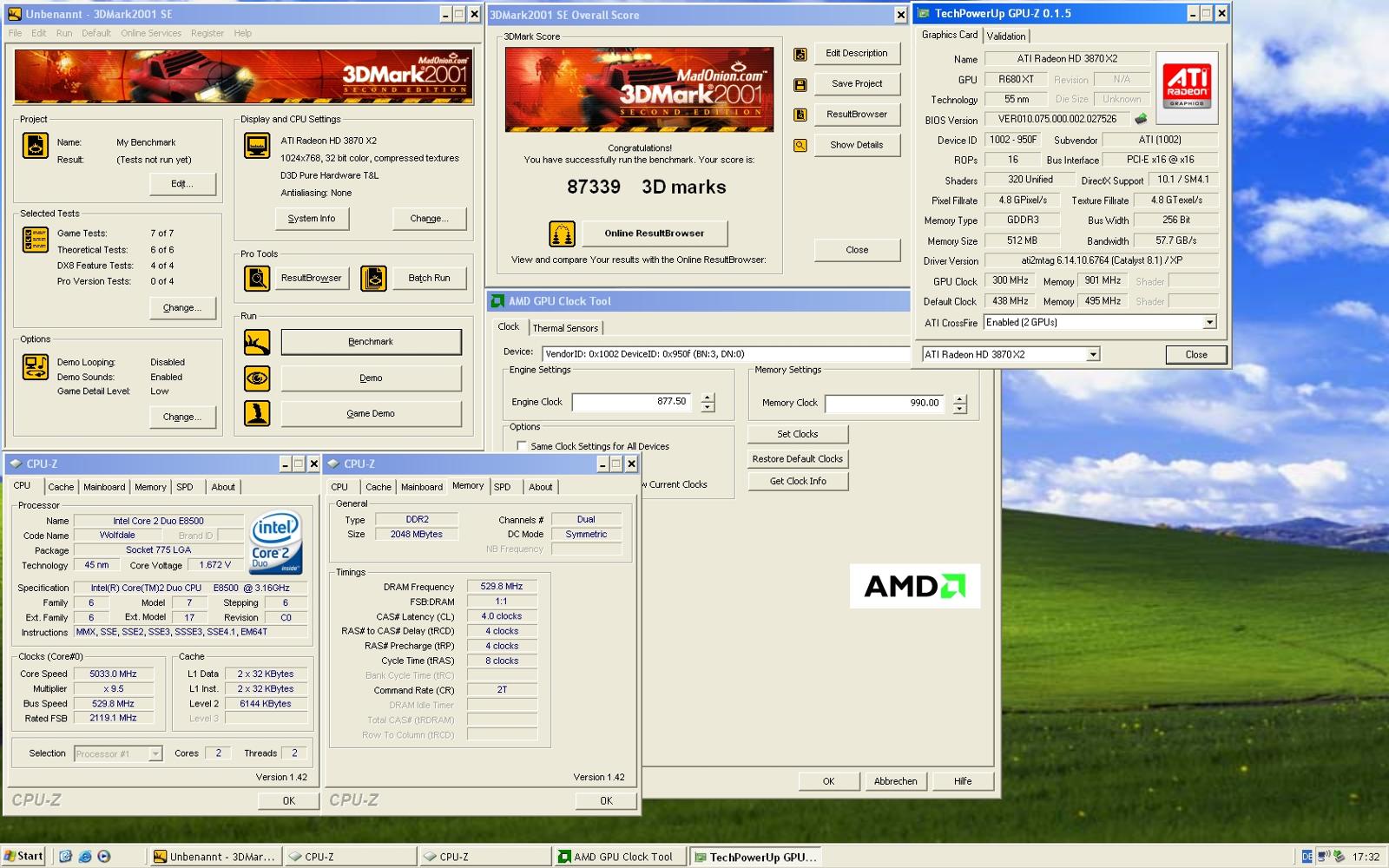Click the Hilfe button
Viewport: 1389px width, 868px height.
[963, 781]
